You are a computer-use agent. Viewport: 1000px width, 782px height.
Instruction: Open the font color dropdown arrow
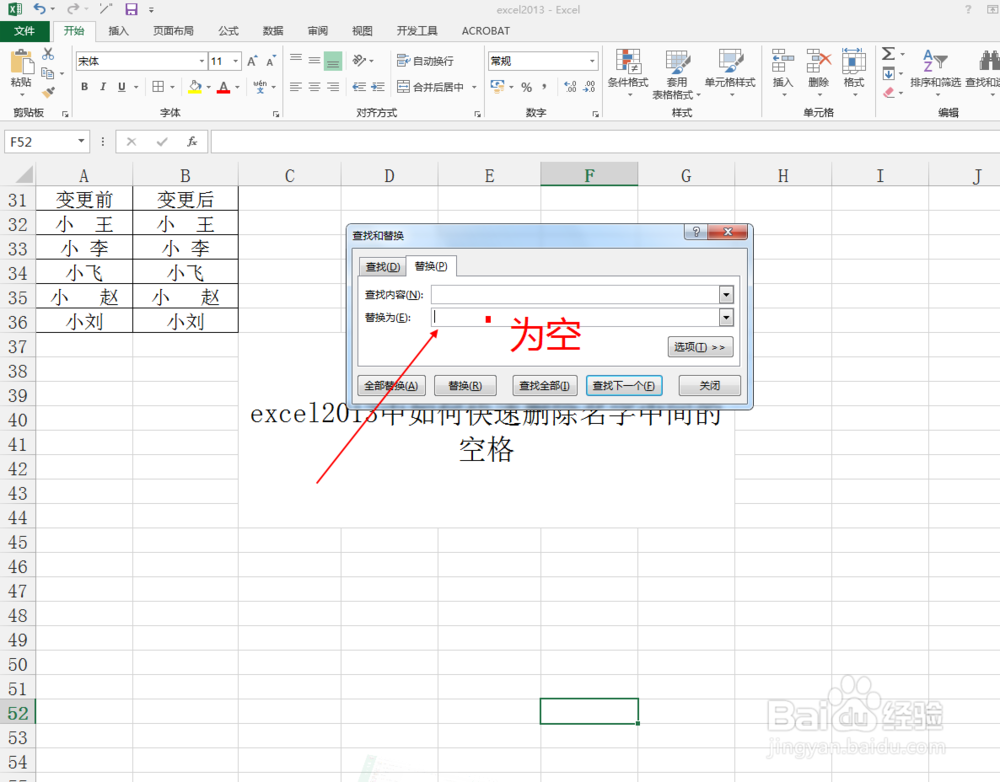(x=237, y=87)
